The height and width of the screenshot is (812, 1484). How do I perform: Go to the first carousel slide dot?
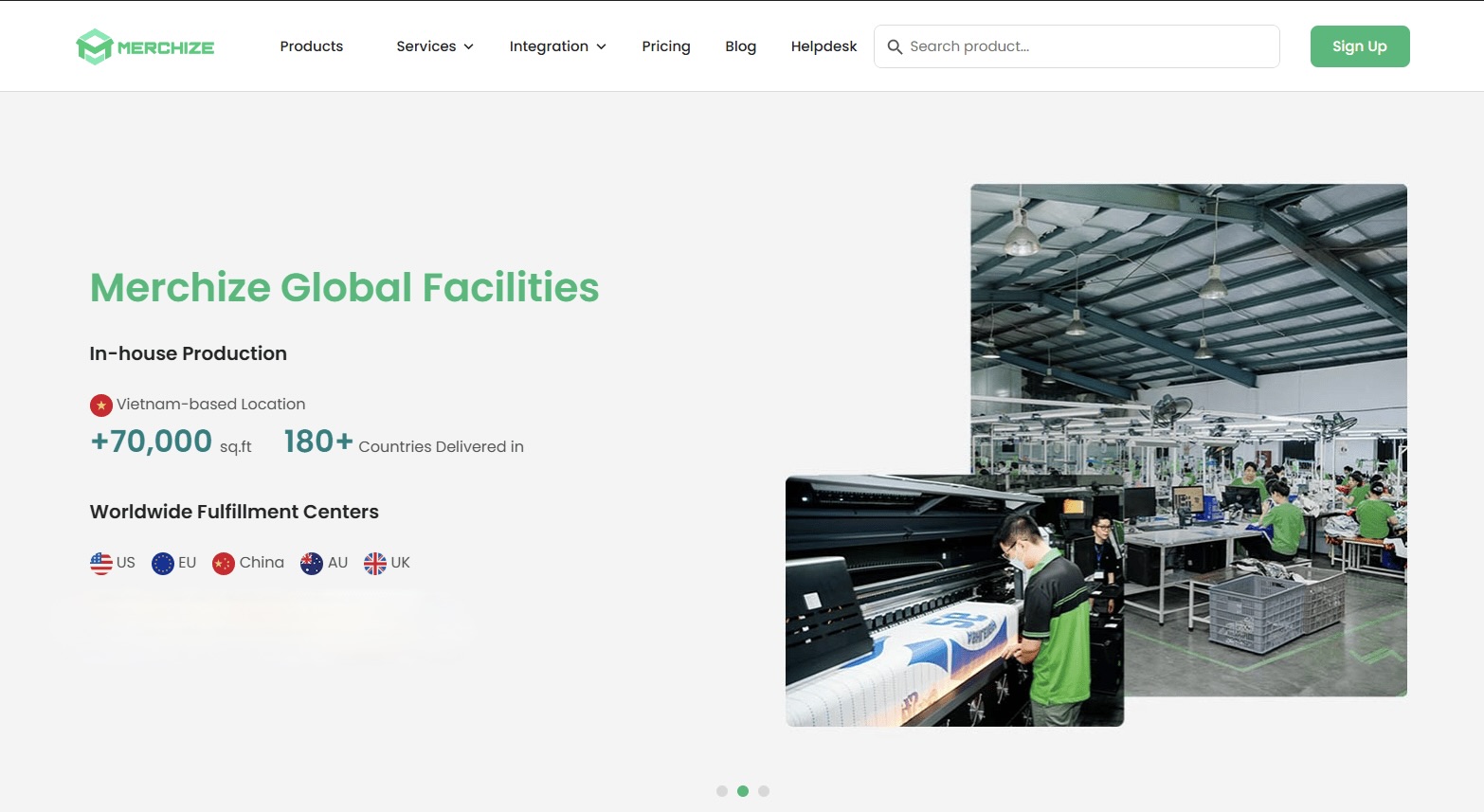[722, 791]
